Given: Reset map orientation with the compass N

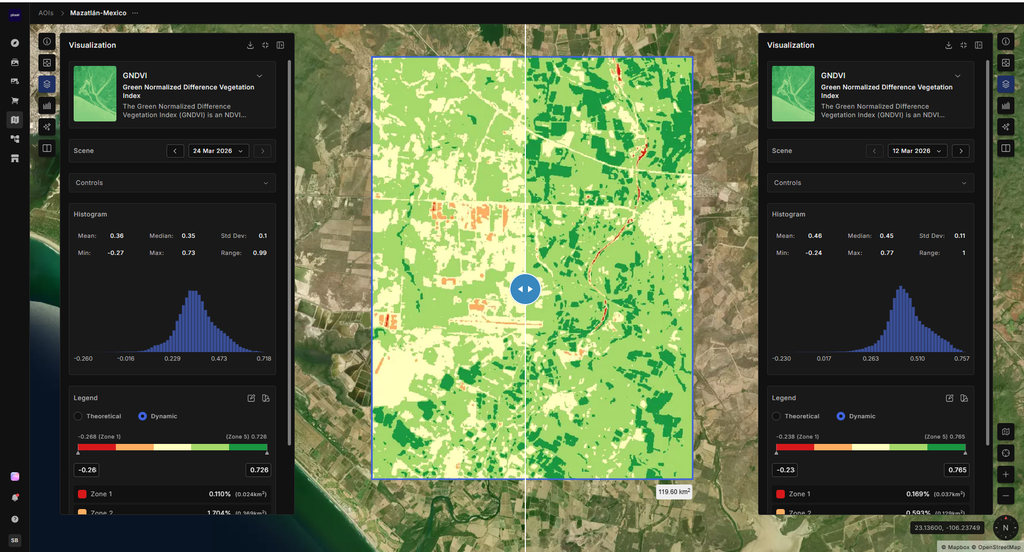Looking at the screenshot, I should point(1005,527).
